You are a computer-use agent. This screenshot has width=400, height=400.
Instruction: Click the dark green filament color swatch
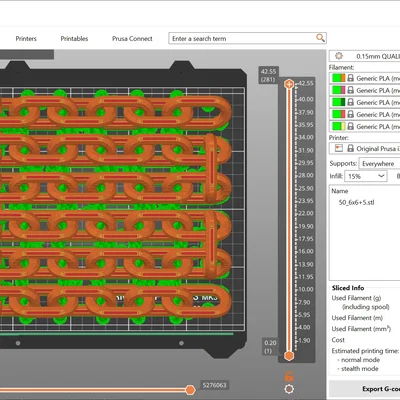pyautogui.click(x=339, y=102)
